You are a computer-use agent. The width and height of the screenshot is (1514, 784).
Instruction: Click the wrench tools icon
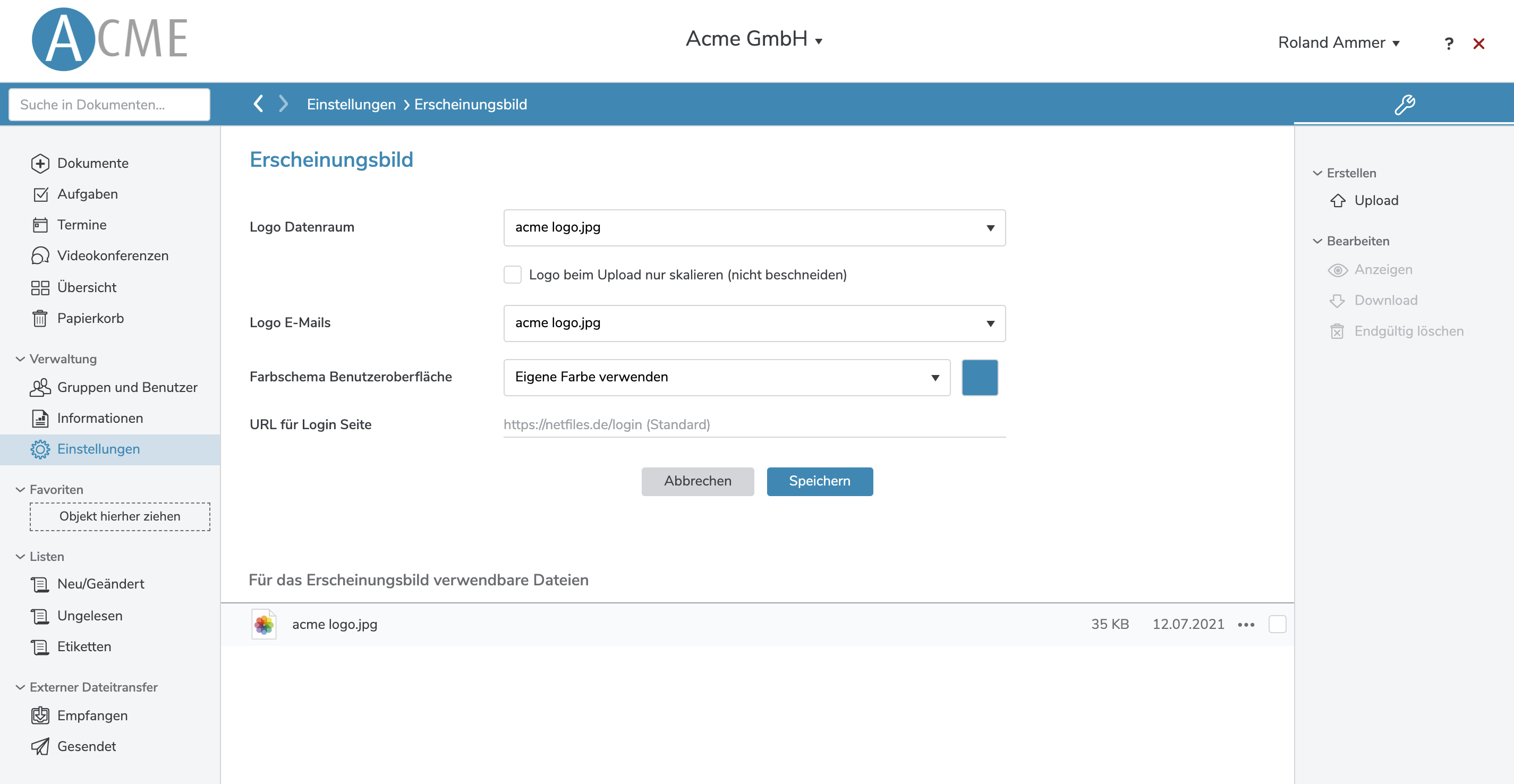pos(1404,105)
